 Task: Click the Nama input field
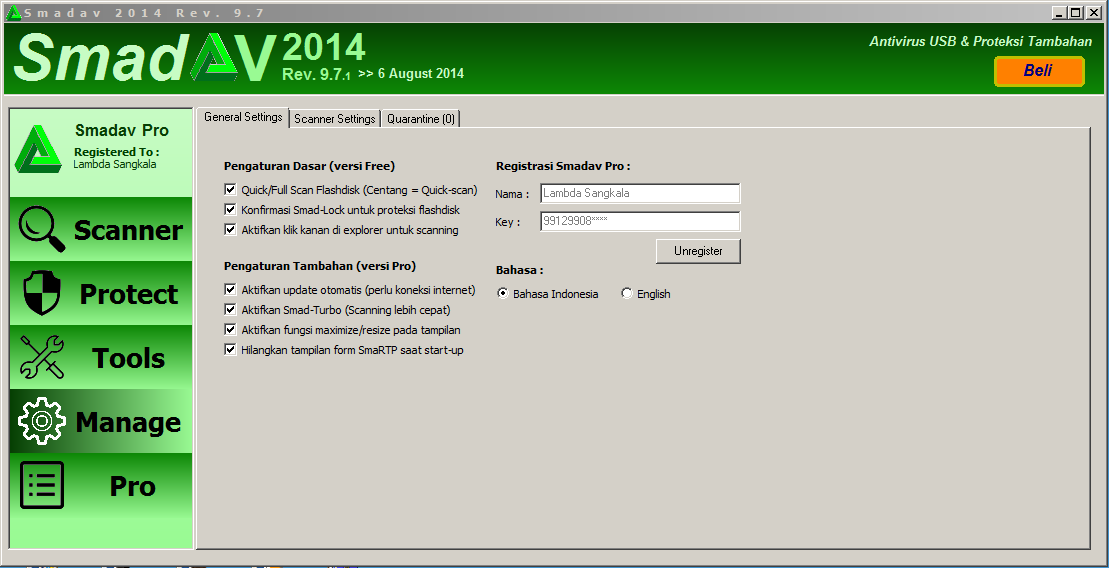coord(640,193)
